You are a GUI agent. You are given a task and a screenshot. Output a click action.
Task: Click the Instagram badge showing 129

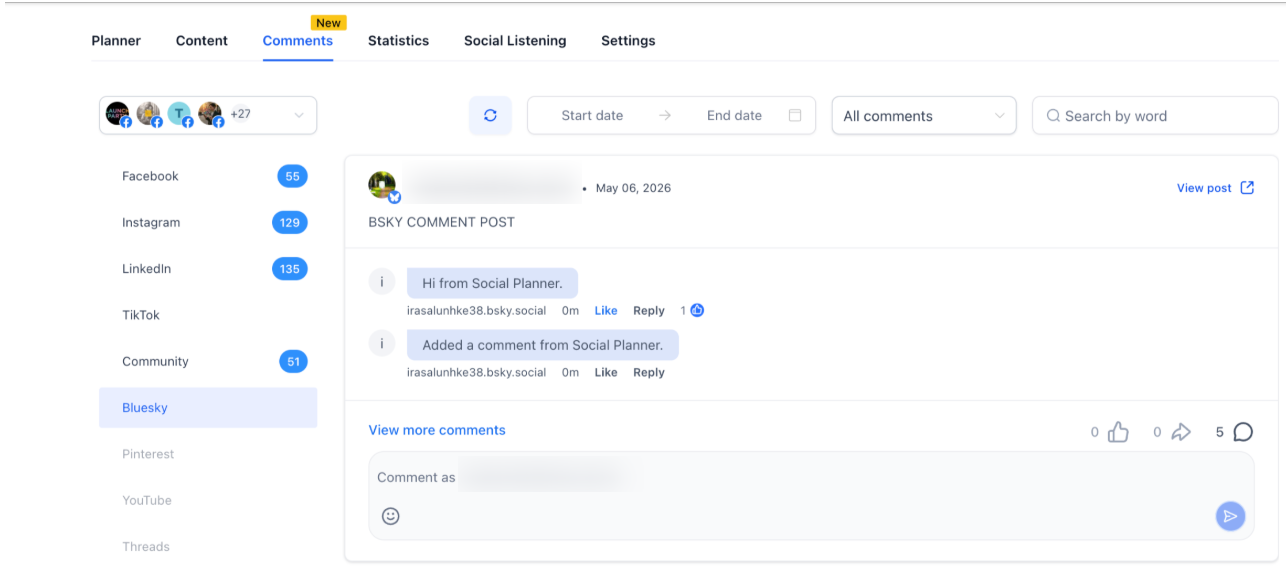tap(290, 222)
